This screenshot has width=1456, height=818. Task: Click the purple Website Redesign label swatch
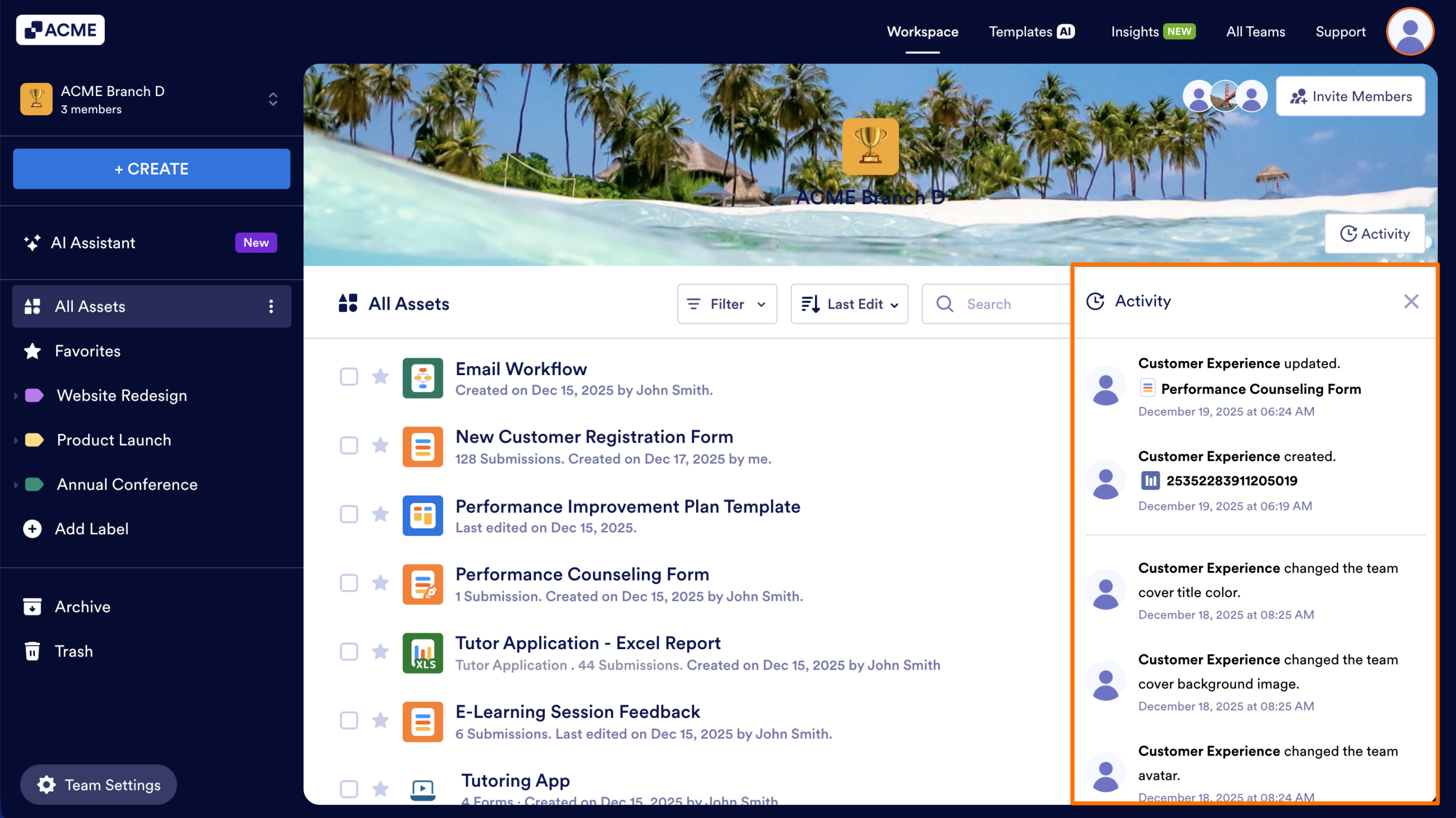[x=34, y=396]
